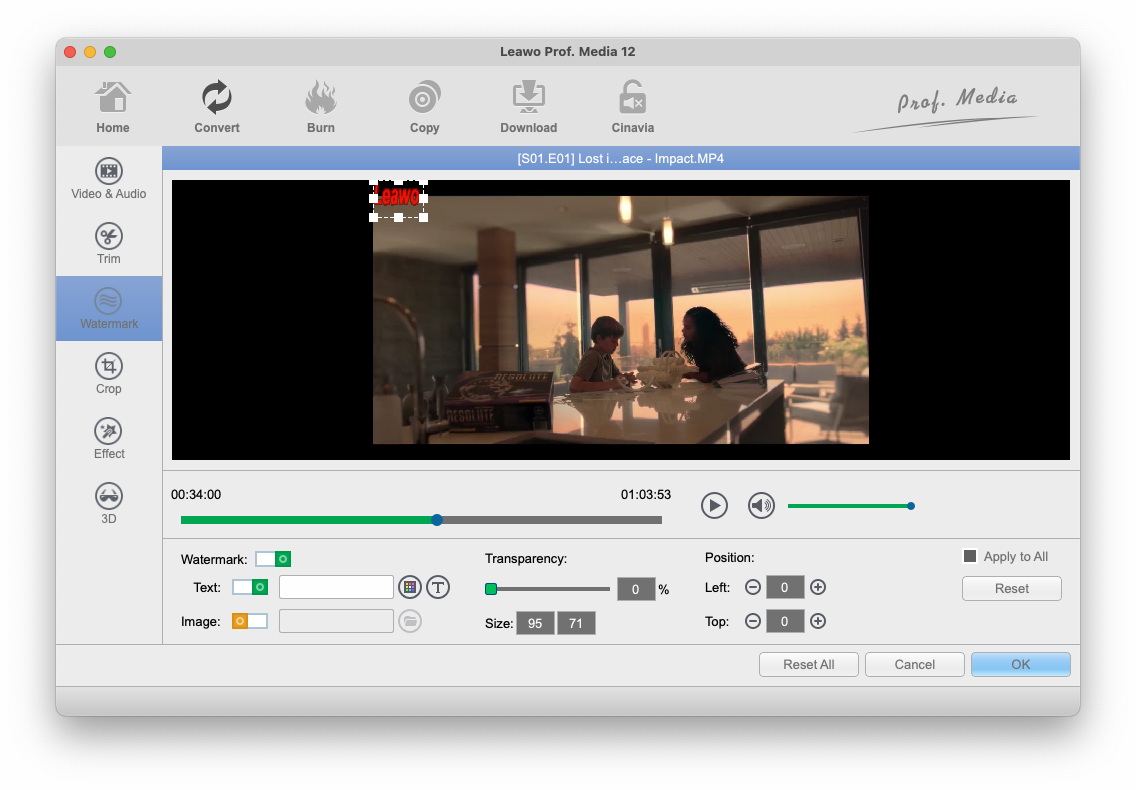Viewport: 1136px width, 790px height.
Task: Mute audio with the speaker icon
Action: point(761,506)
